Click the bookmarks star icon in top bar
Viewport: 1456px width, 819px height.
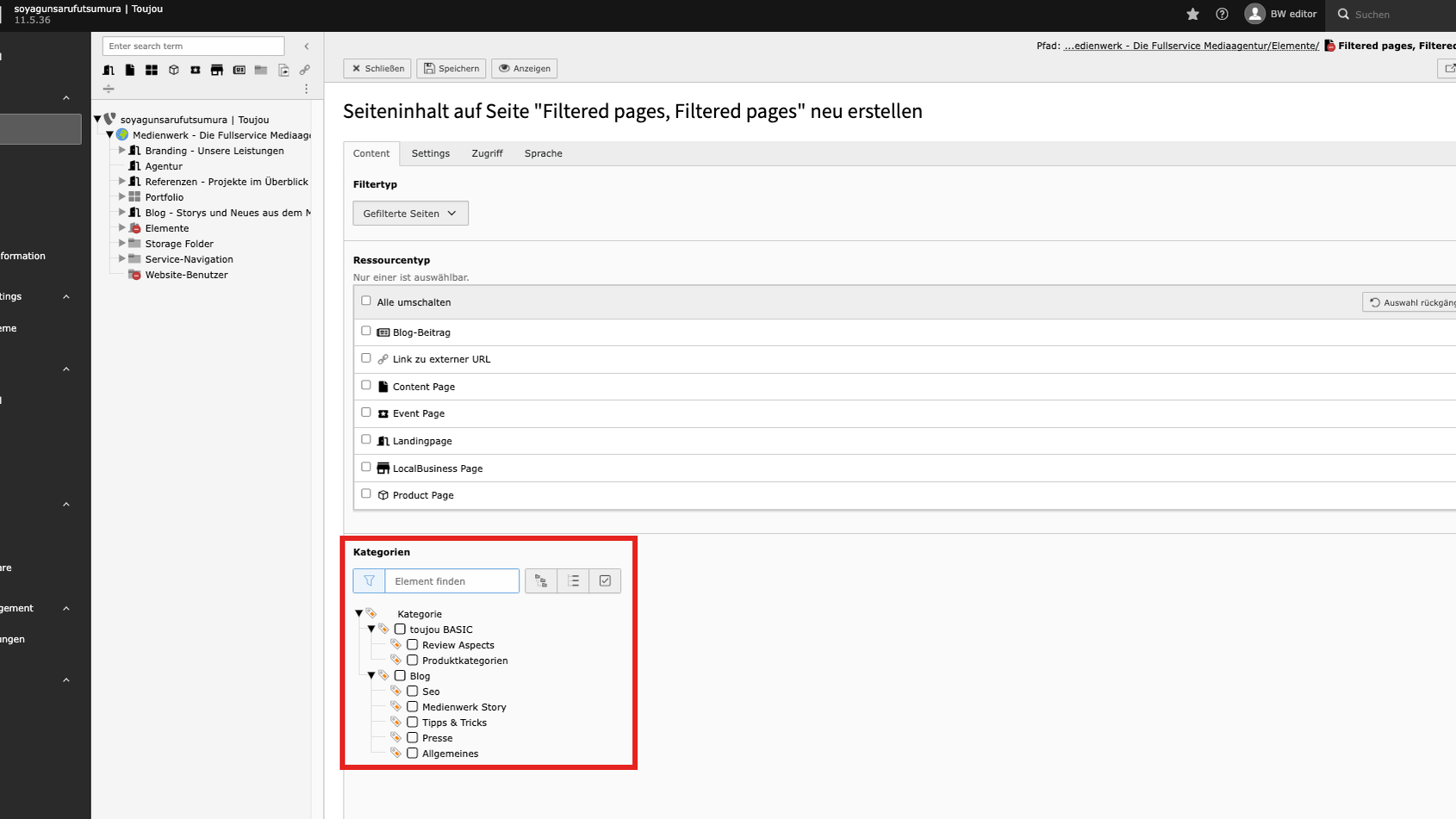click(1192, 15)
